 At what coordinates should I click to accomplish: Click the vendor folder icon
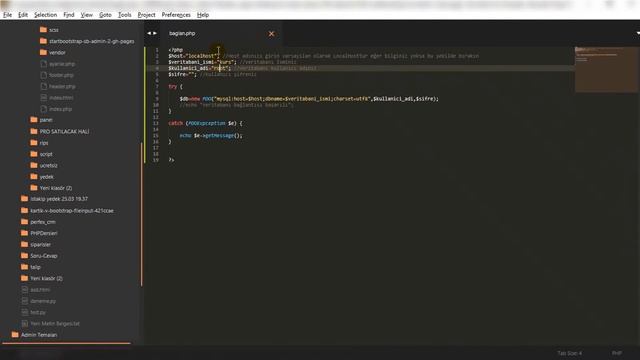coord(44,52)
